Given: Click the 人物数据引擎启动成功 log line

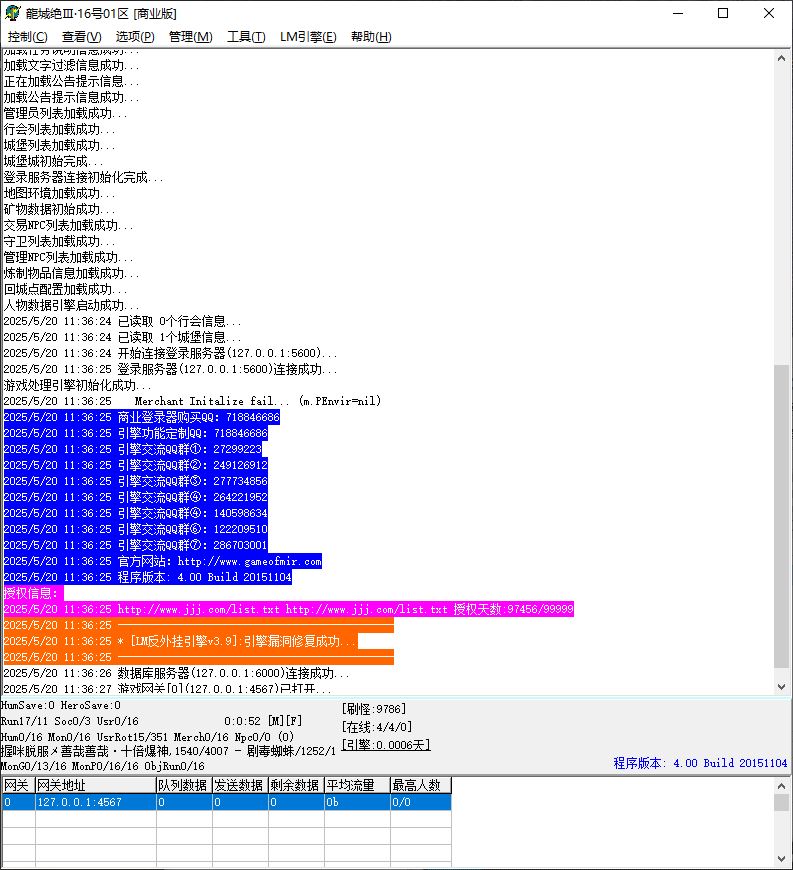Looking at the screenshot, I should [x=71, y=305].
